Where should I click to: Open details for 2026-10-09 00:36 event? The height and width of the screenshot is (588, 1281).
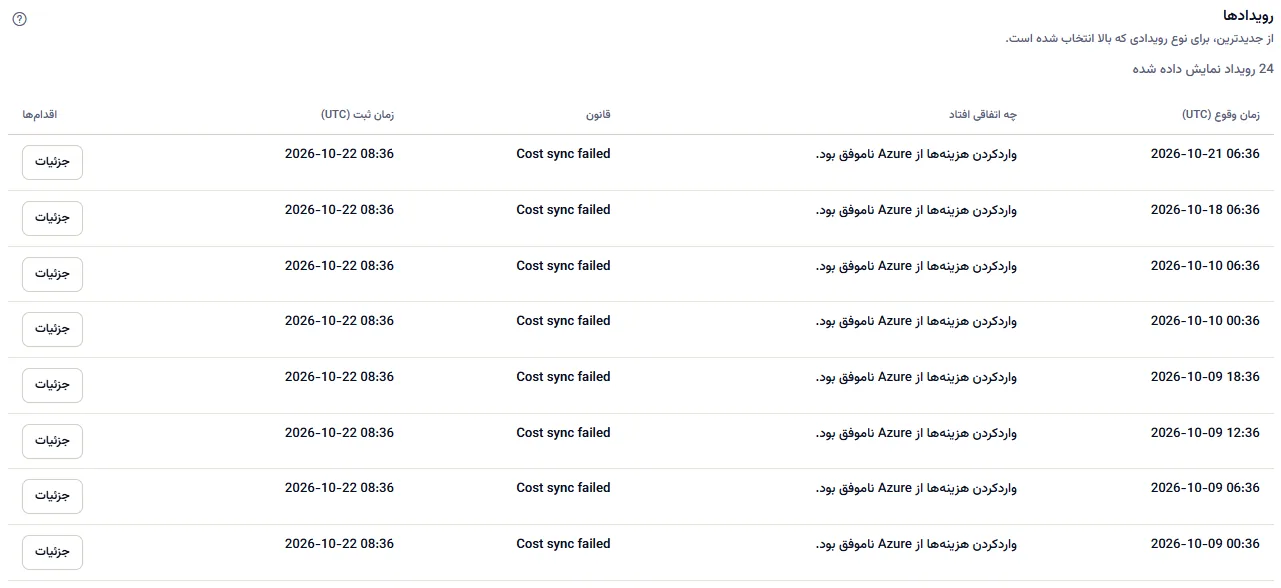(52, 552)
